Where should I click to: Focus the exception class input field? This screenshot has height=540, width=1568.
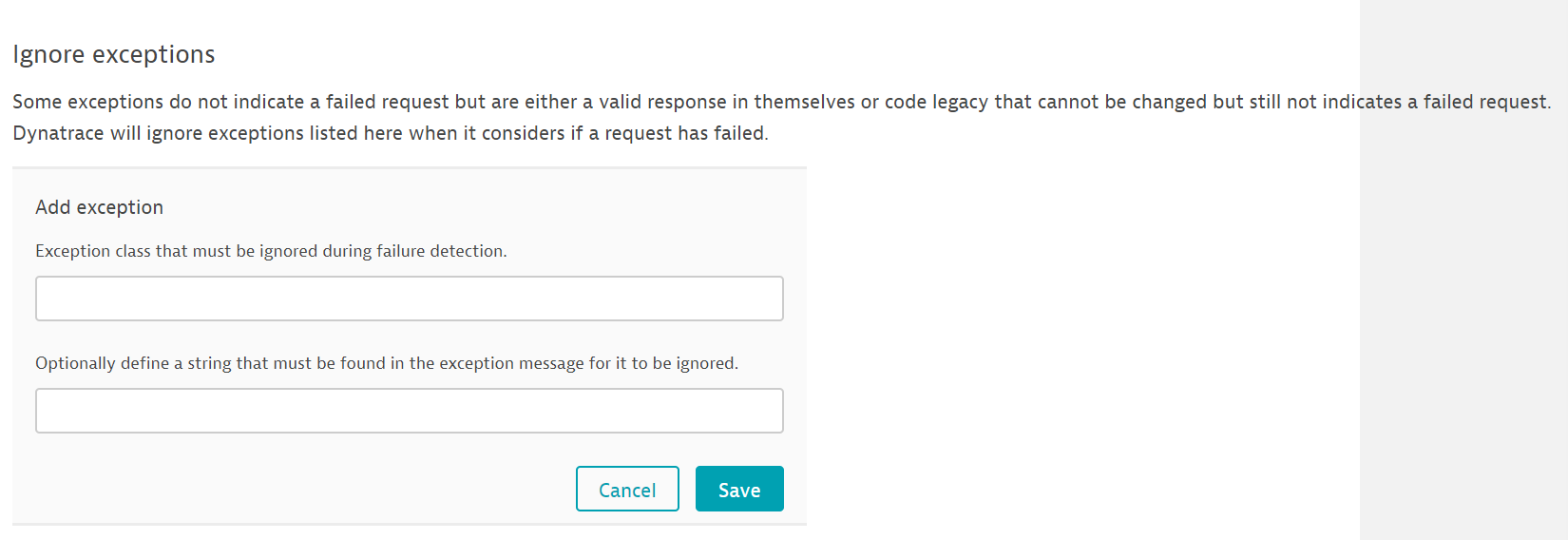point(409,299)
